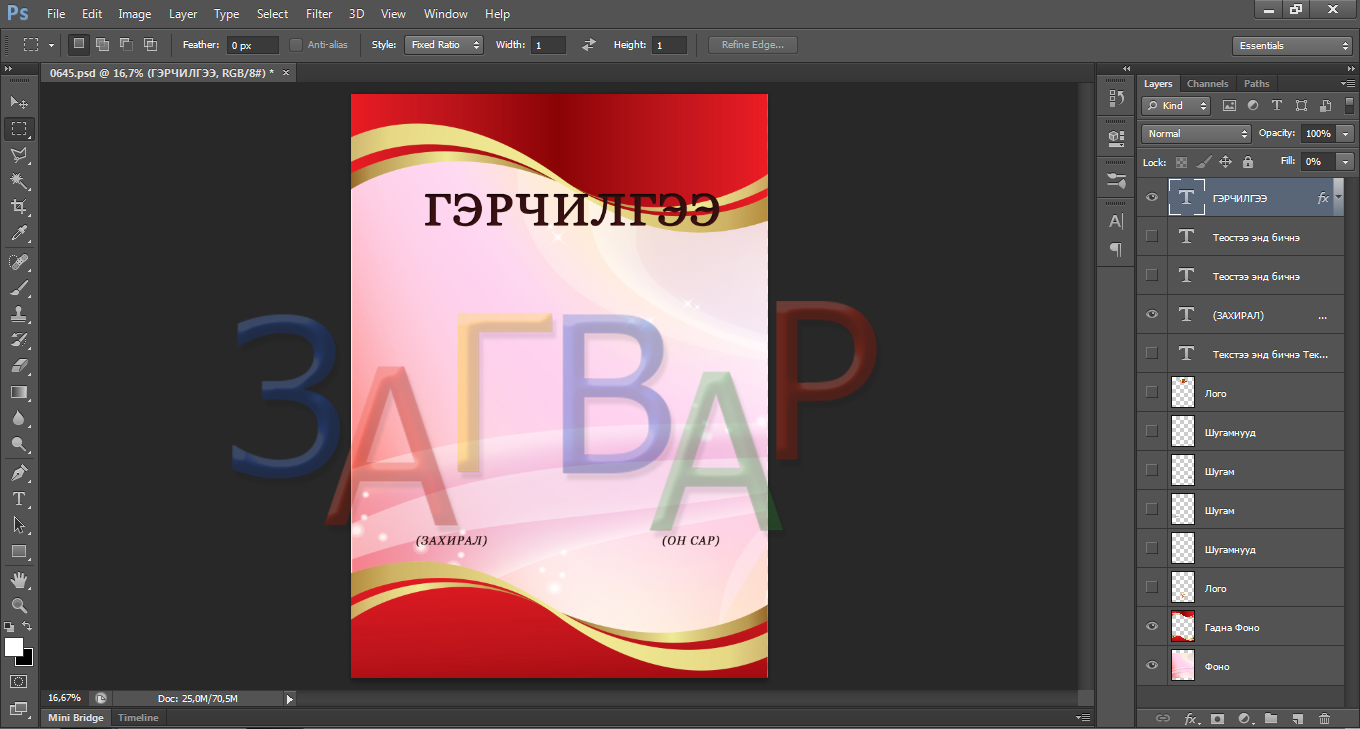Open the Style Fixed Ratio dropdown
Image resolution: width=1360 pixels, height=729 pixels.
[444, 45]
